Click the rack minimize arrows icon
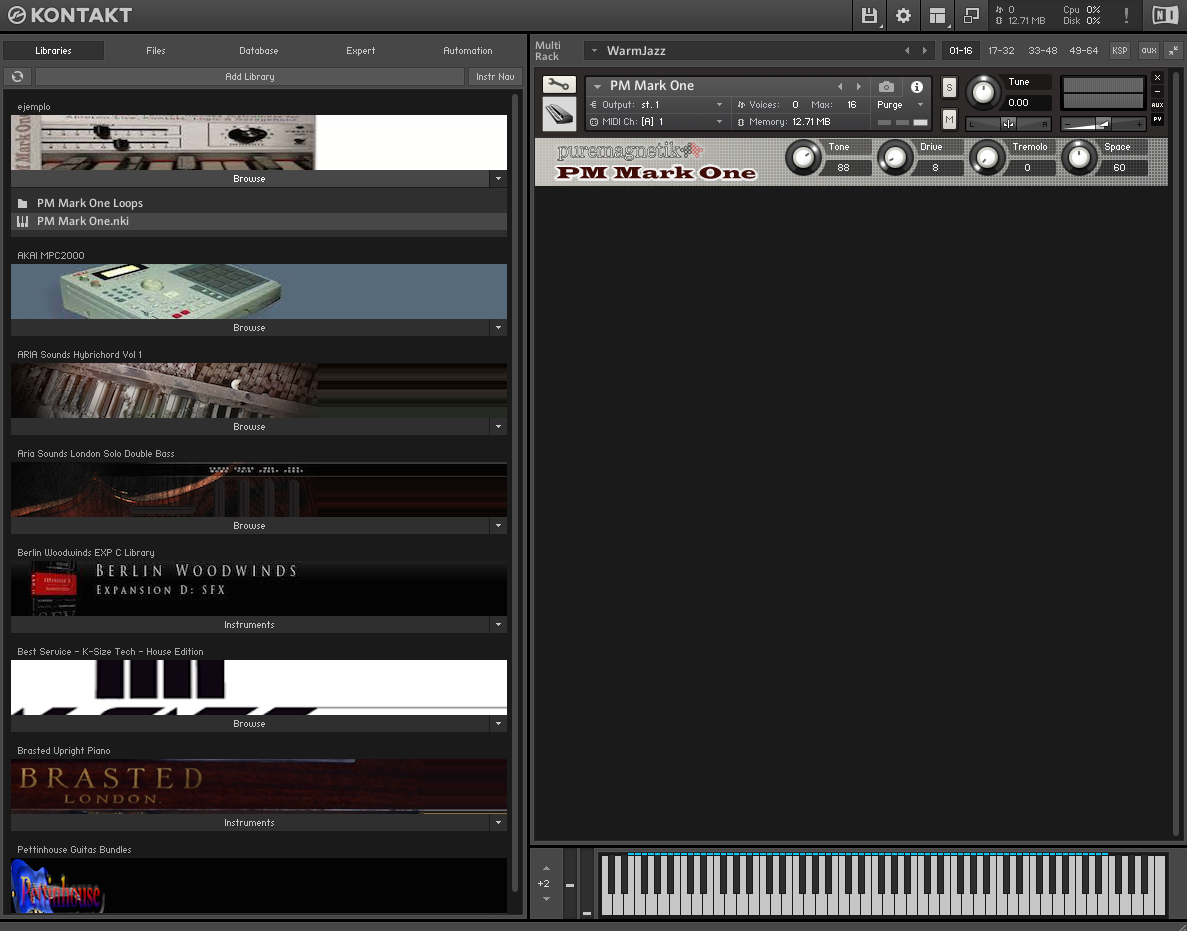 pos(1173,51)
